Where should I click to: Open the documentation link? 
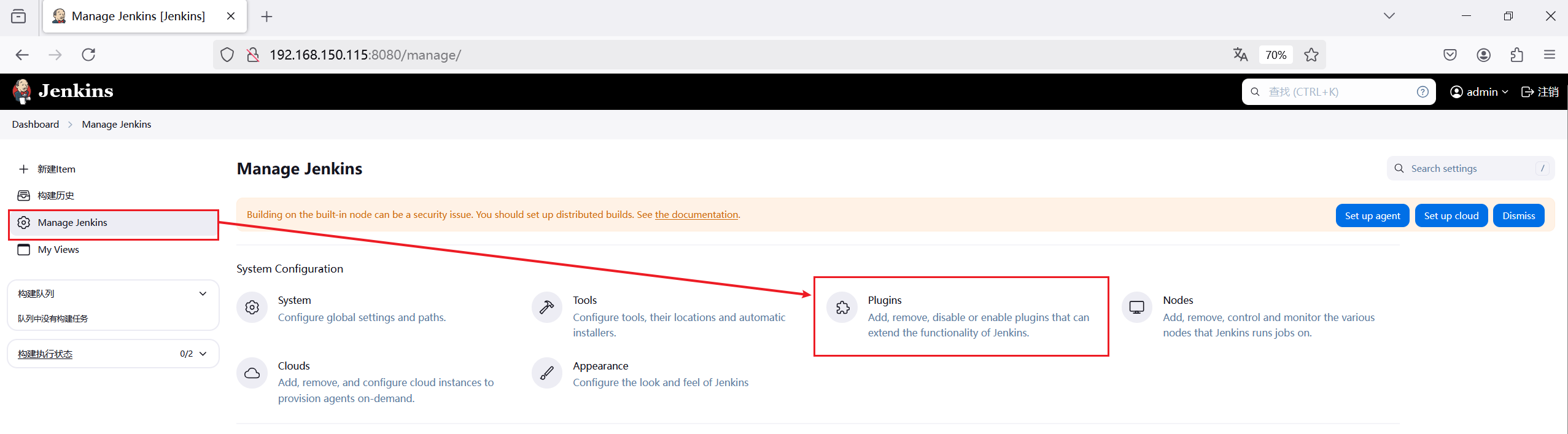point(696,214)
